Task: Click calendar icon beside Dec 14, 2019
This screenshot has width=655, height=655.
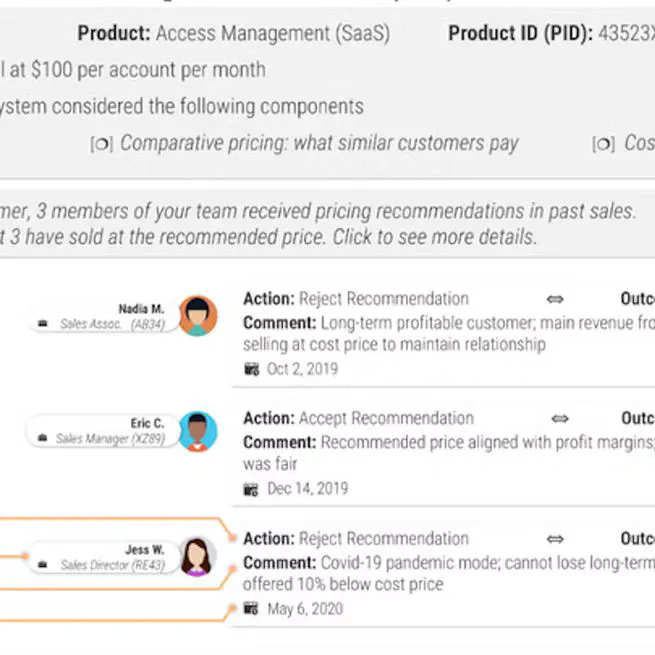Action: coord(251,489)
